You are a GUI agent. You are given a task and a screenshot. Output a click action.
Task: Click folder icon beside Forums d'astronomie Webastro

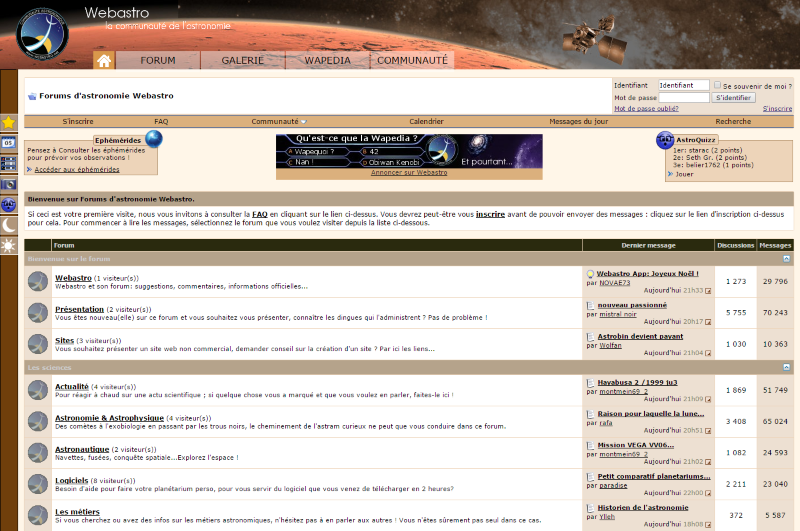click(32, 96)
